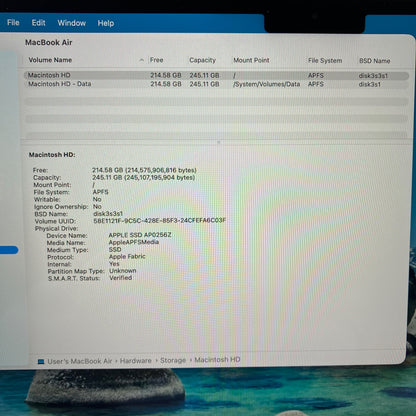Click Macintosh HD in the path bar
The height and width of the screenshot is (416, 416).
click(x=217, y=360)
